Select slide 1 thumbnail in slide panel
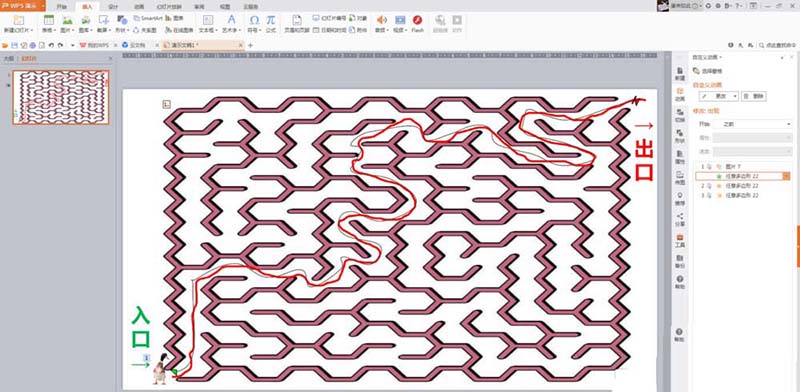The height and width of the screenshot is (392, 800). point(61,97)
